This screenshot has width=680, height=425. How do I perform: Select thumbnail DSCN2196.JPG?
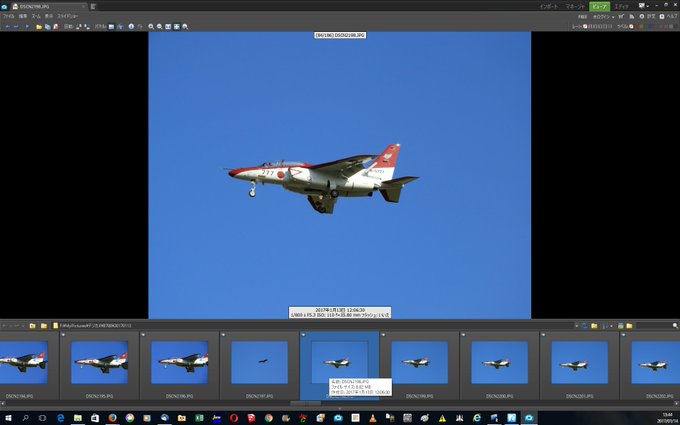point(180,365)
